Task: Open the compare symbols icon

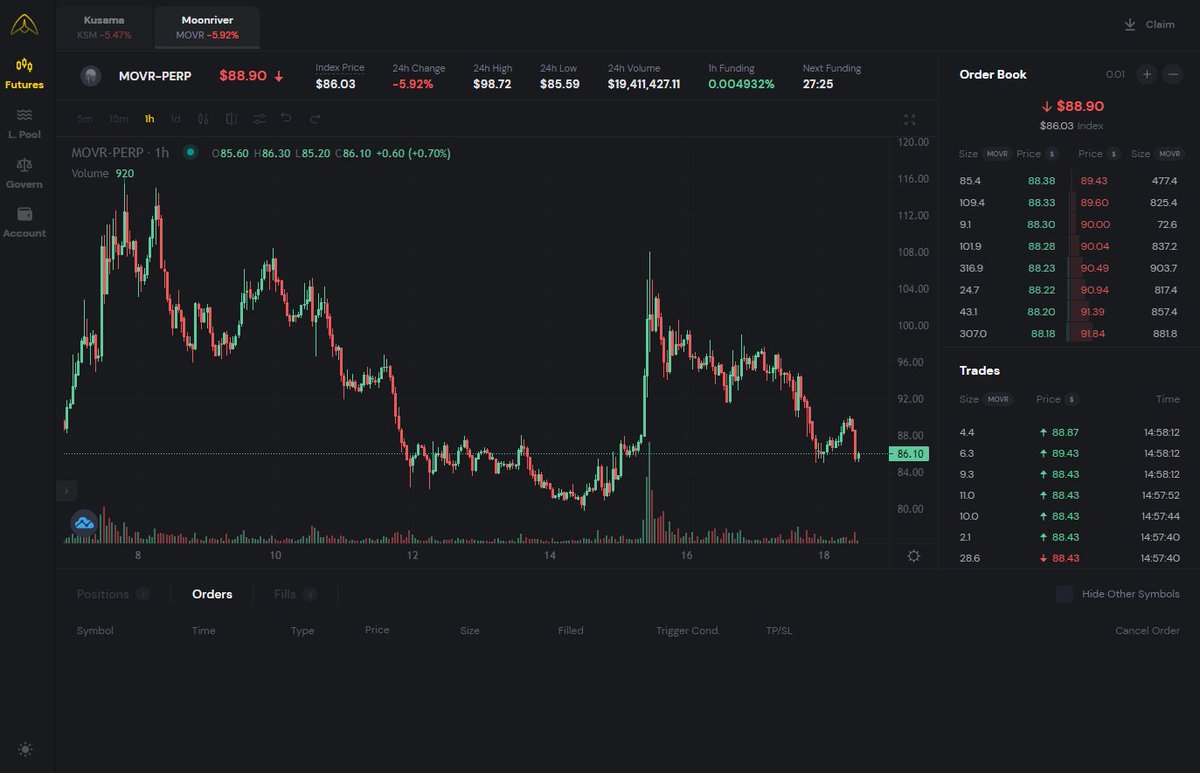Action: pyautogui.click(x=231, y=119)
